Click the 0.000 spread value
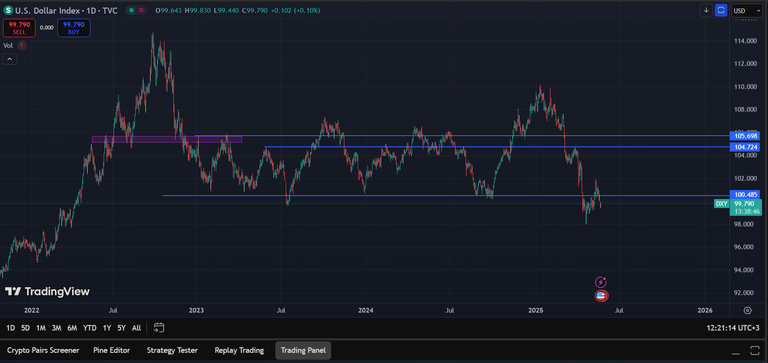The height and width of the screenshot is (363, 768). coord(47,28)
